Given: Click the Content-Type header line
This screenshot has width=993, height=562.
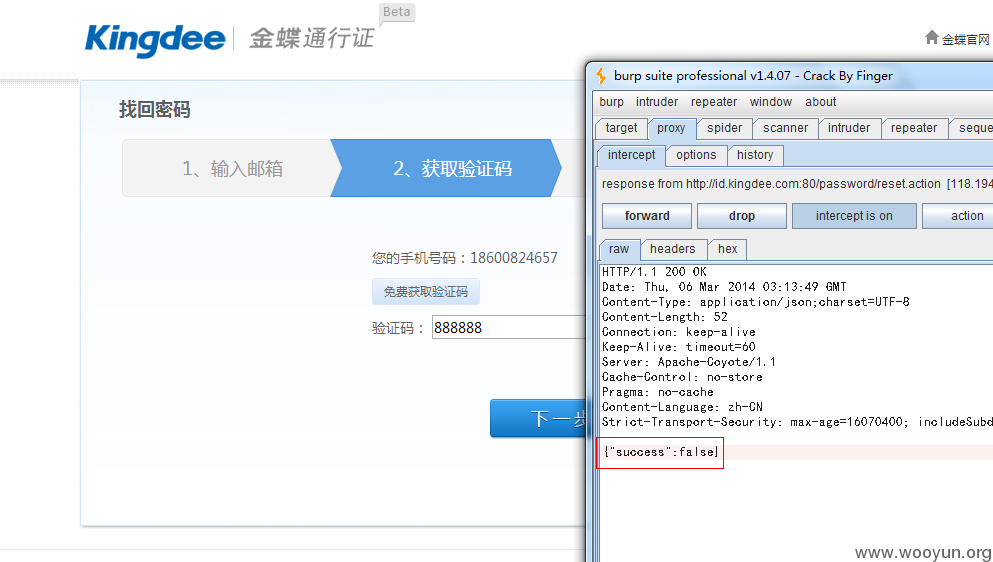Looking at the screenshot, I should [756, 302].
